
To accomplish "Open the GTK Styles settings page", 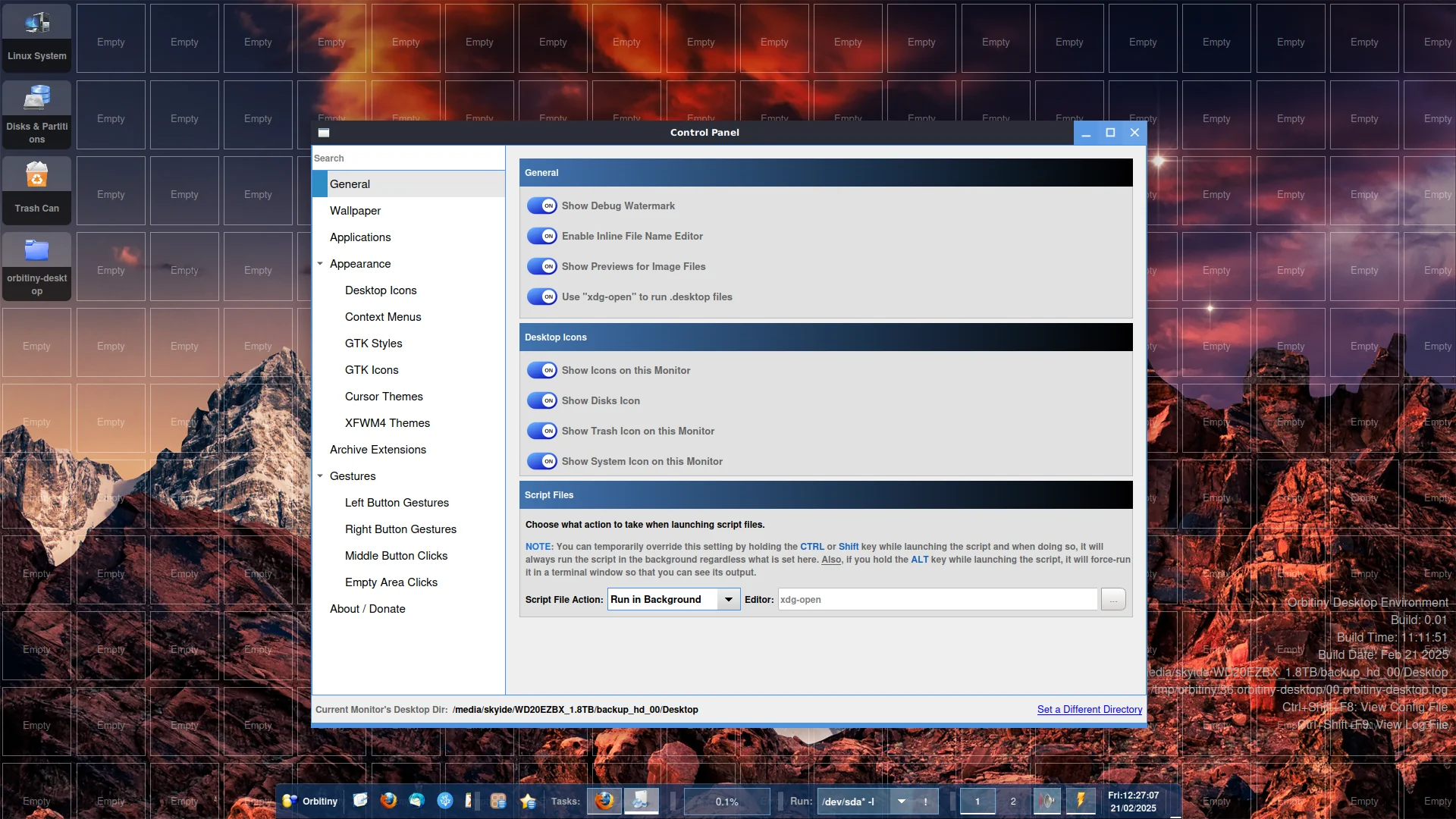I will pyautogui.click(x=373, y=344).
